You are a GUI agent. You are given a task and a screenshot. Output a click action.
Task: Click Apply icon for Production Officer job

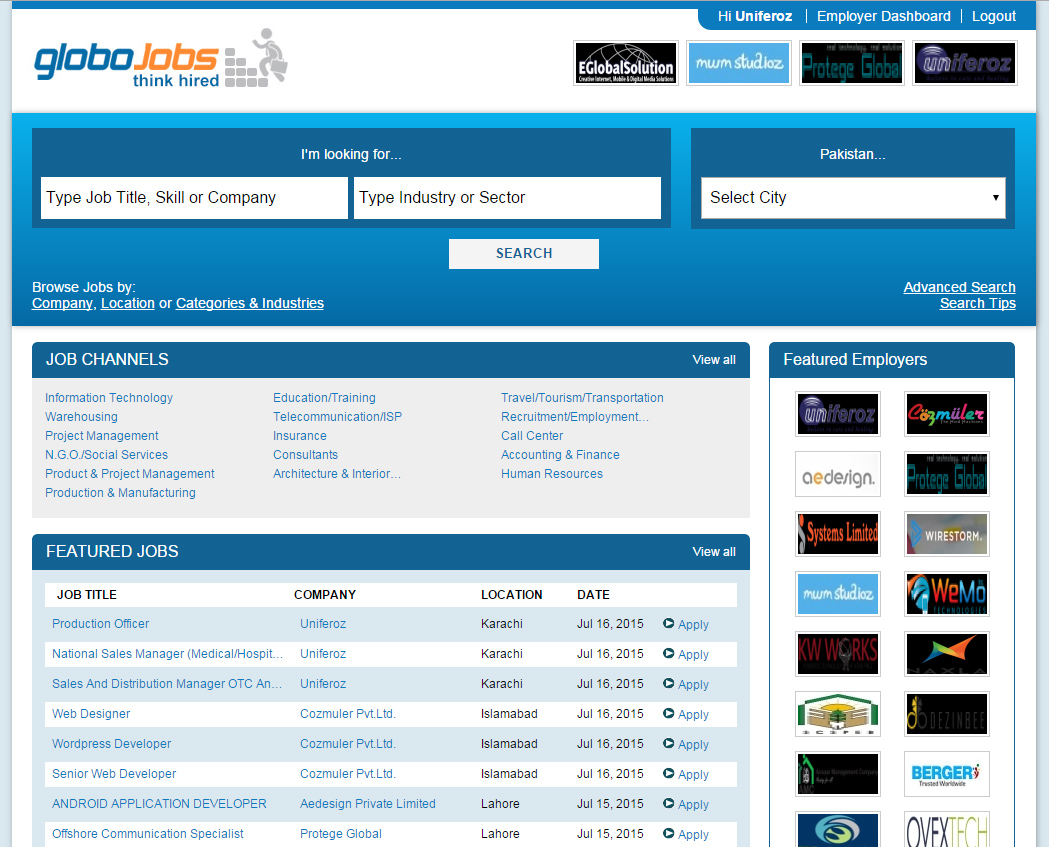click(669, 624)
